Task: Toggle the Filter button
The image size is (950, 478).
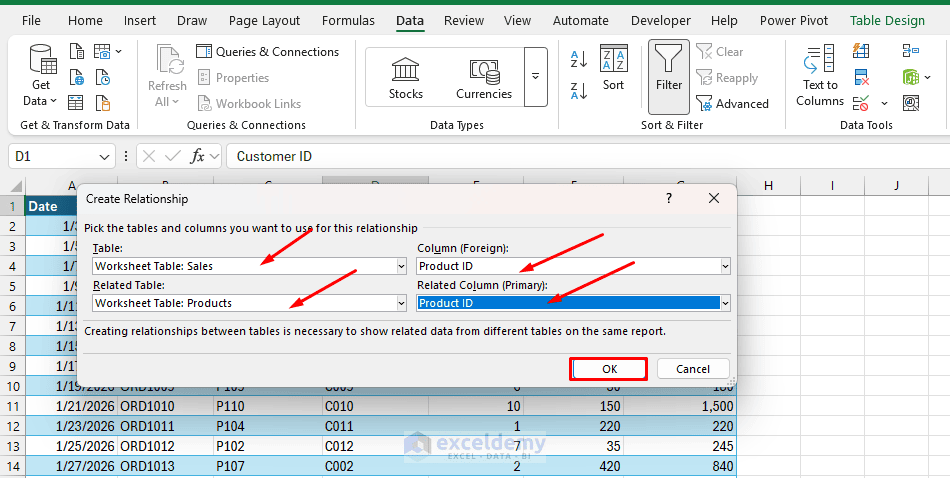Action: [669, 77]
